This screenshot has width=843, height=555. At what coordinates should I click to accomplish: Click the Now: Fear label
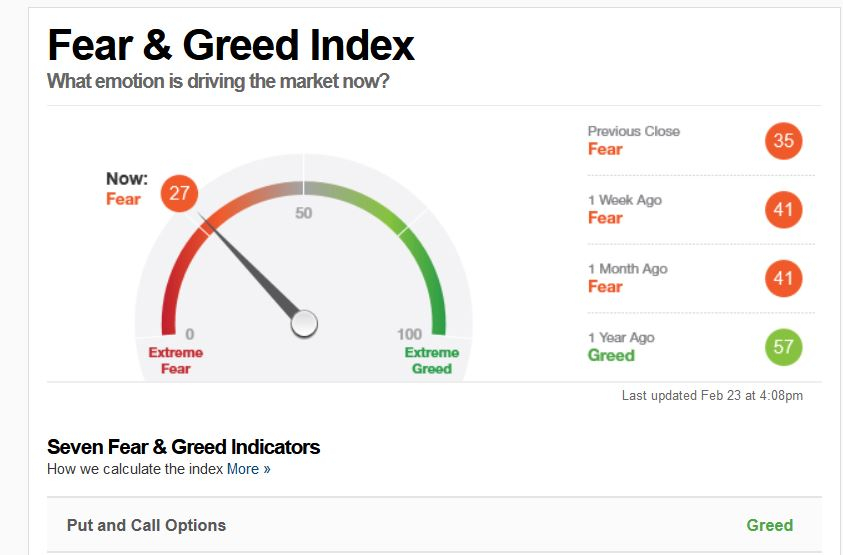pyautogui.click(x=127, y=189)
